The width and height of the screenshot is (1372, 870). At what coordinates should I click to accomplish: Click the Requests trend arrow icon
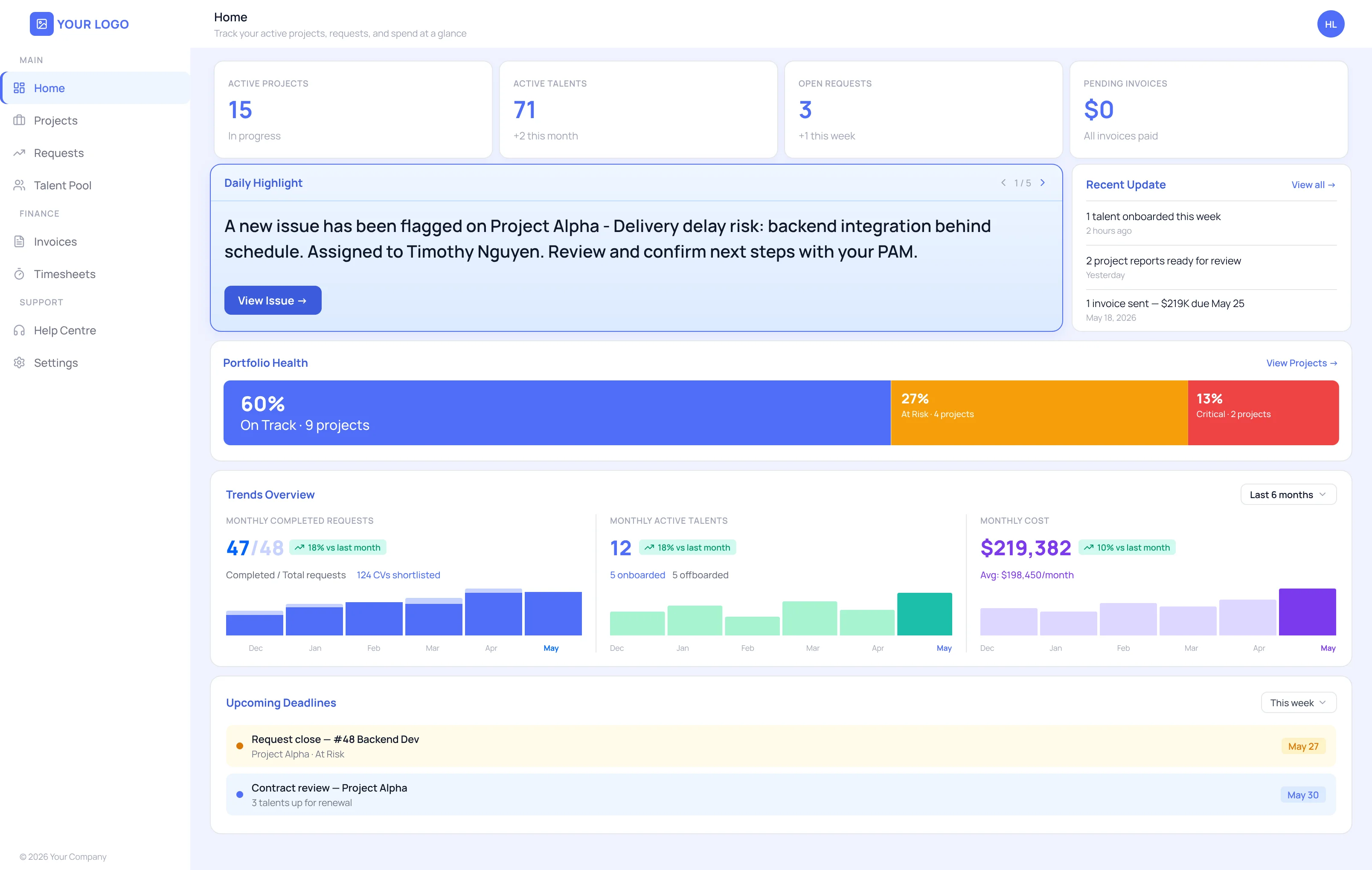tap(19, 153)
